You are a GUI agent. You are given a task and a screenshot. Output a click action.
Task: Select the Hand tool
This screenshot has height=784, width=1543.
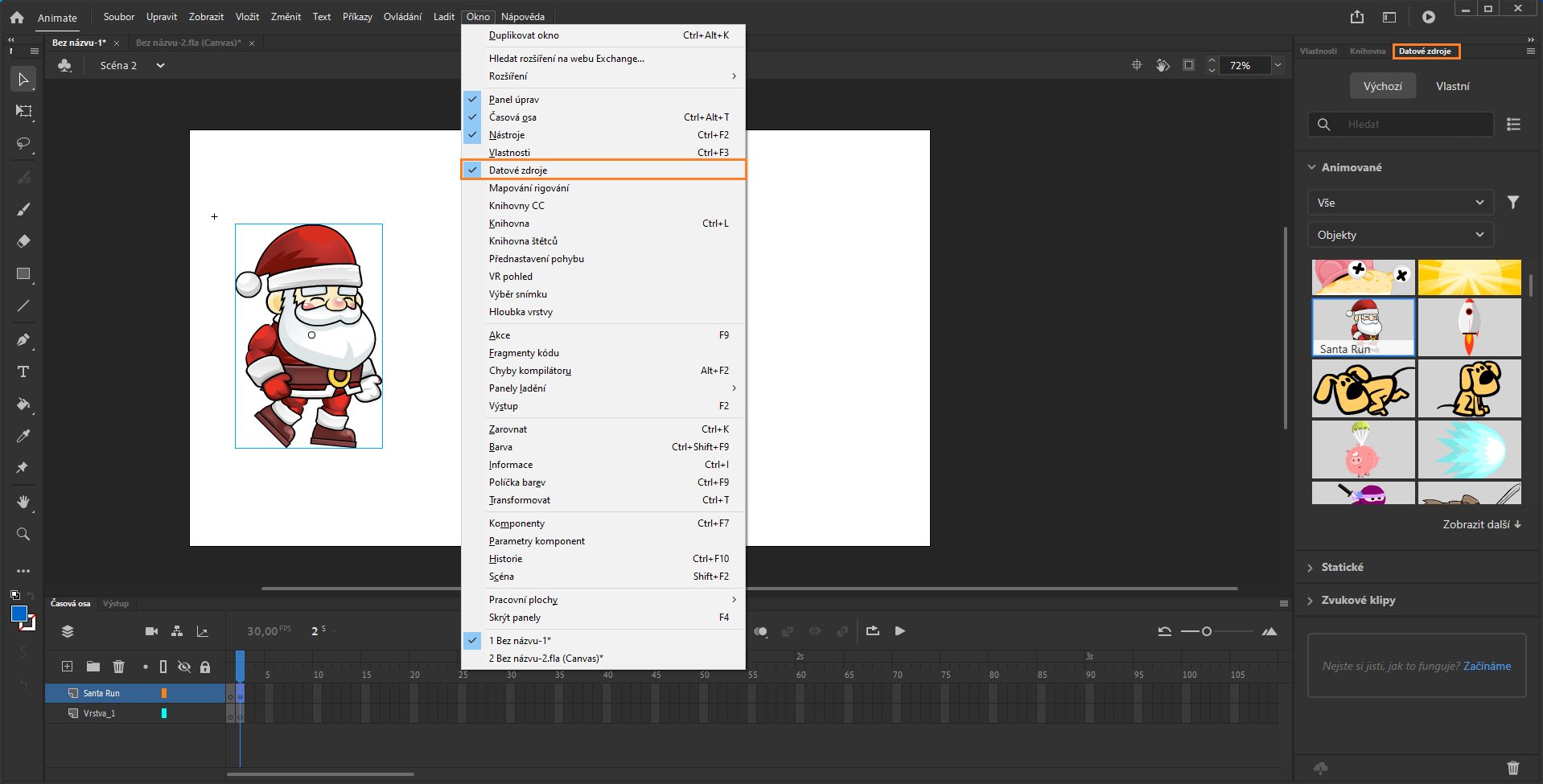coord(23,502)
